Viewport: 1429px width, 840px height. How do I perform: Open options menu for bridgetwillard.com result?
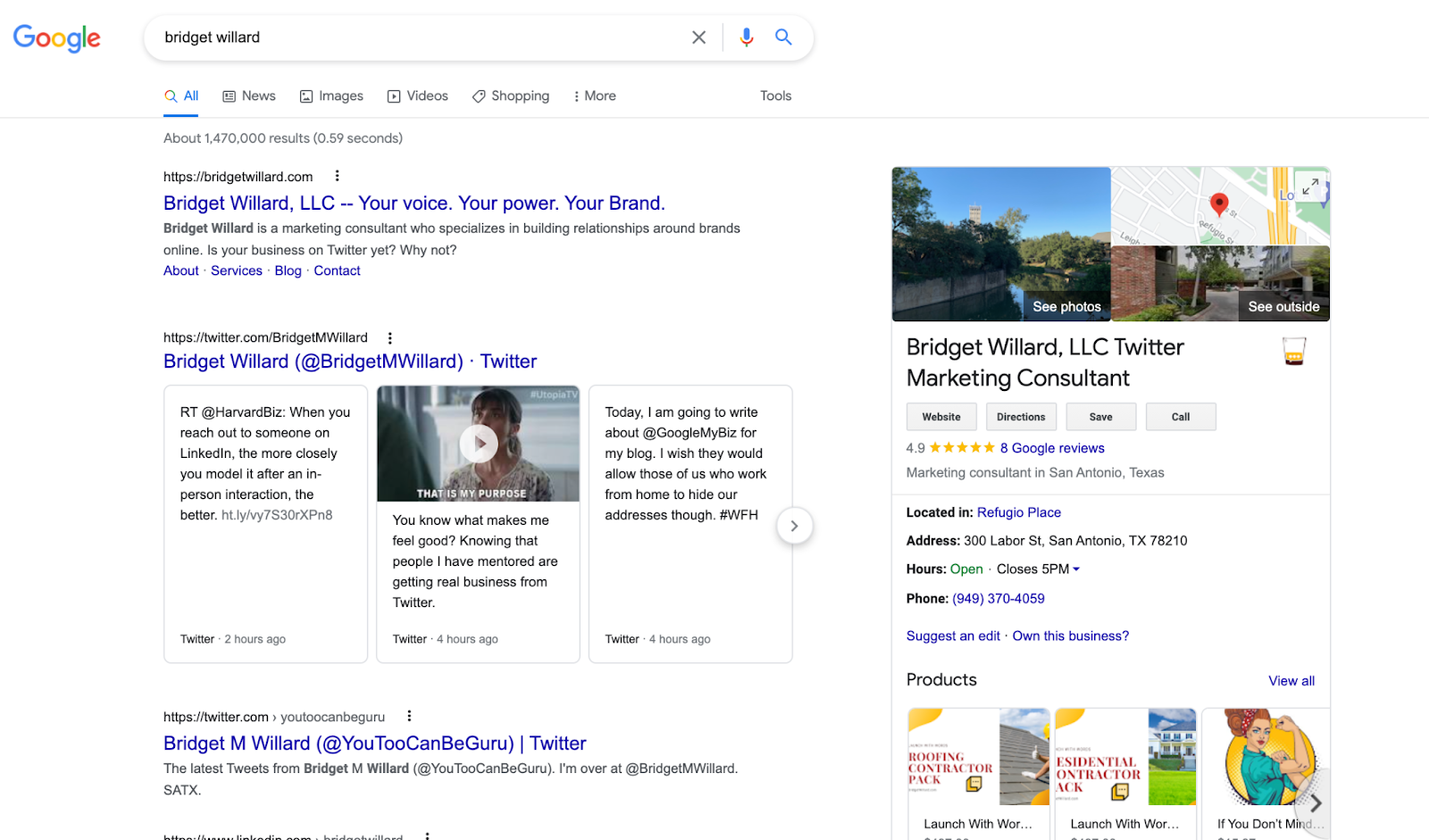(x=337, y=176)
